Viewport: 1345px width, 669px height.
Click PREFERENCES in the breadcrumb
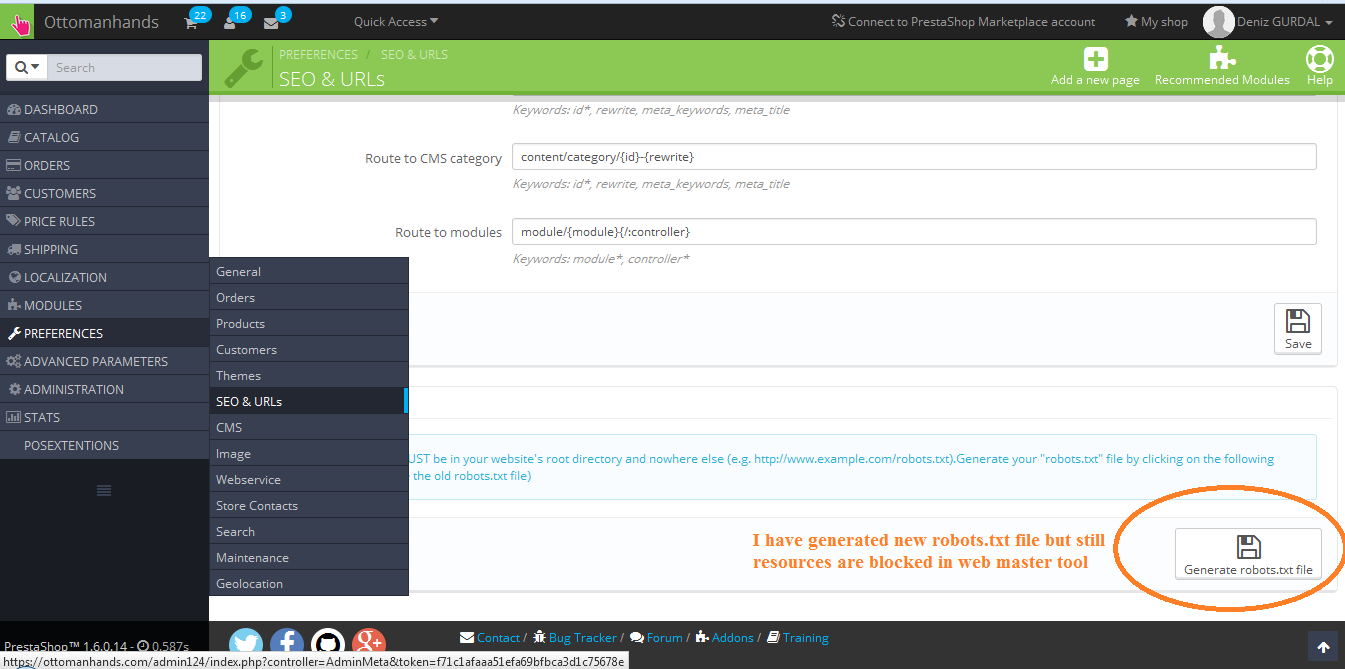click(318, 55)
